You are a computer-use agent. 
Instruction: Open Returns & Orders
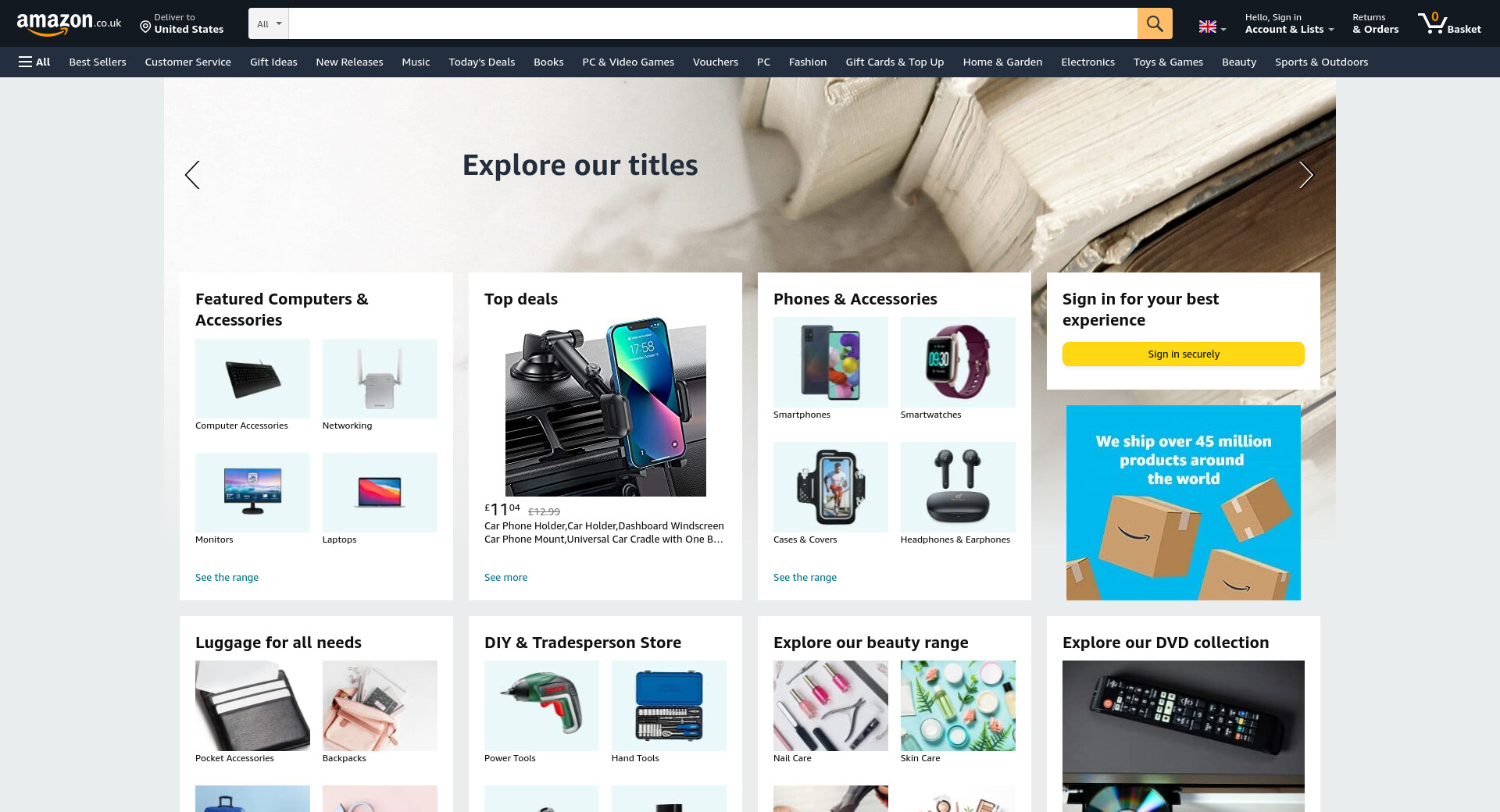coord(1375,23)
